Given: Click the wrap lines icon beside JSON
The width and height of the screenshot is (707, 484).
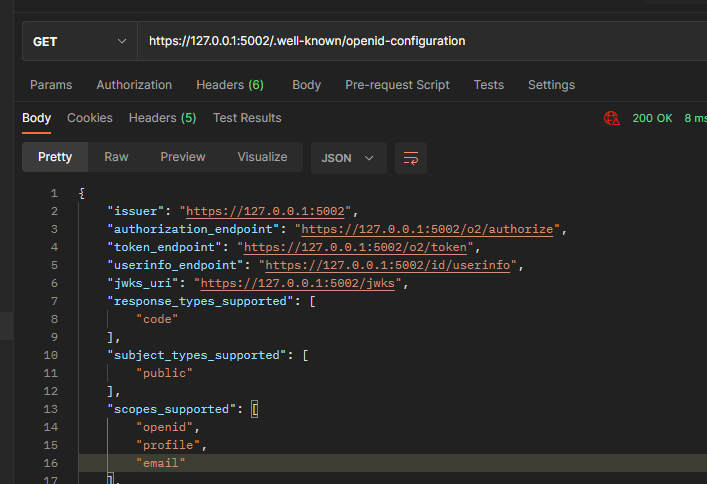Looking at the screenshot, I should [410, 158].
